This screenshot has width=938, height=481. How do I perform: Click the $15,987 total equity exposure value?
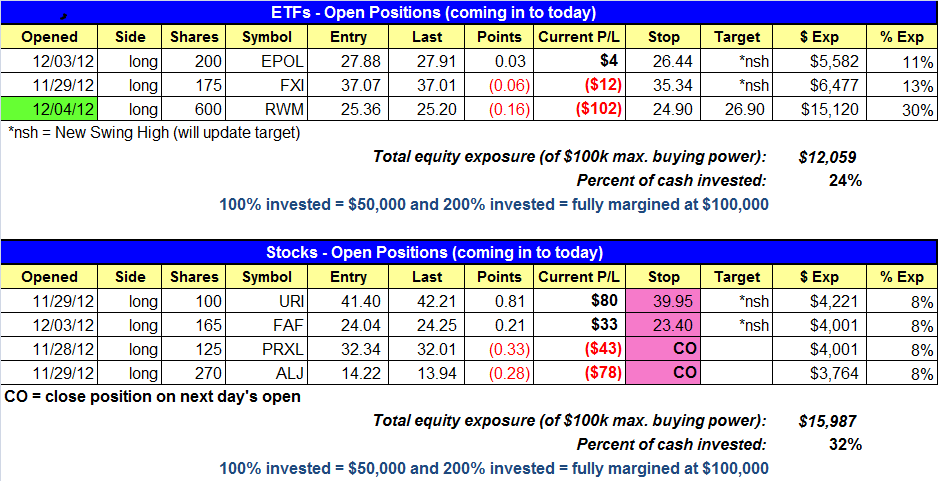tap(827, 420)
